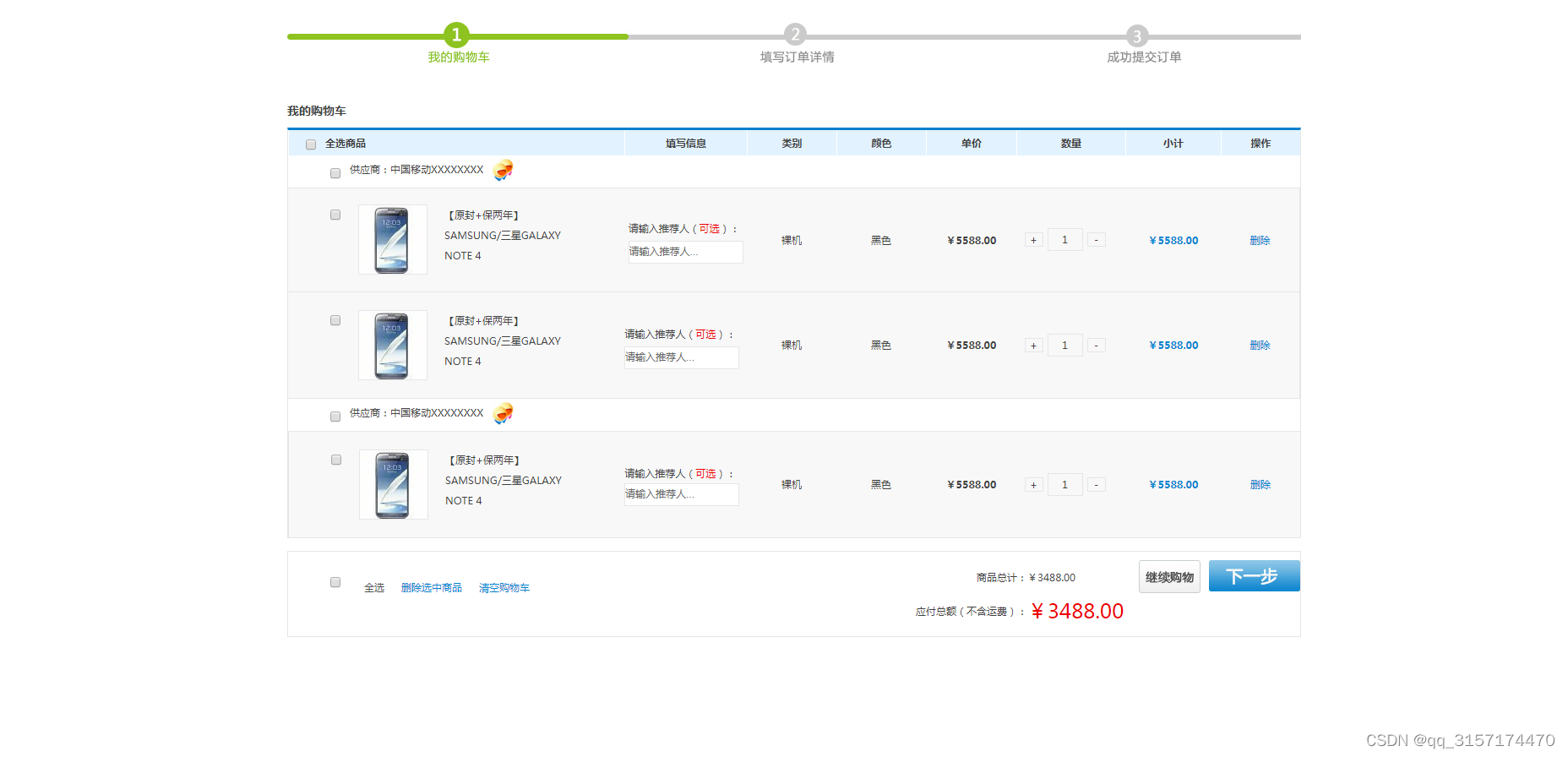Screen dimensions: 1568x757
Task: Click the 删除选中商品 link
Action: click(x=432, y=588)
